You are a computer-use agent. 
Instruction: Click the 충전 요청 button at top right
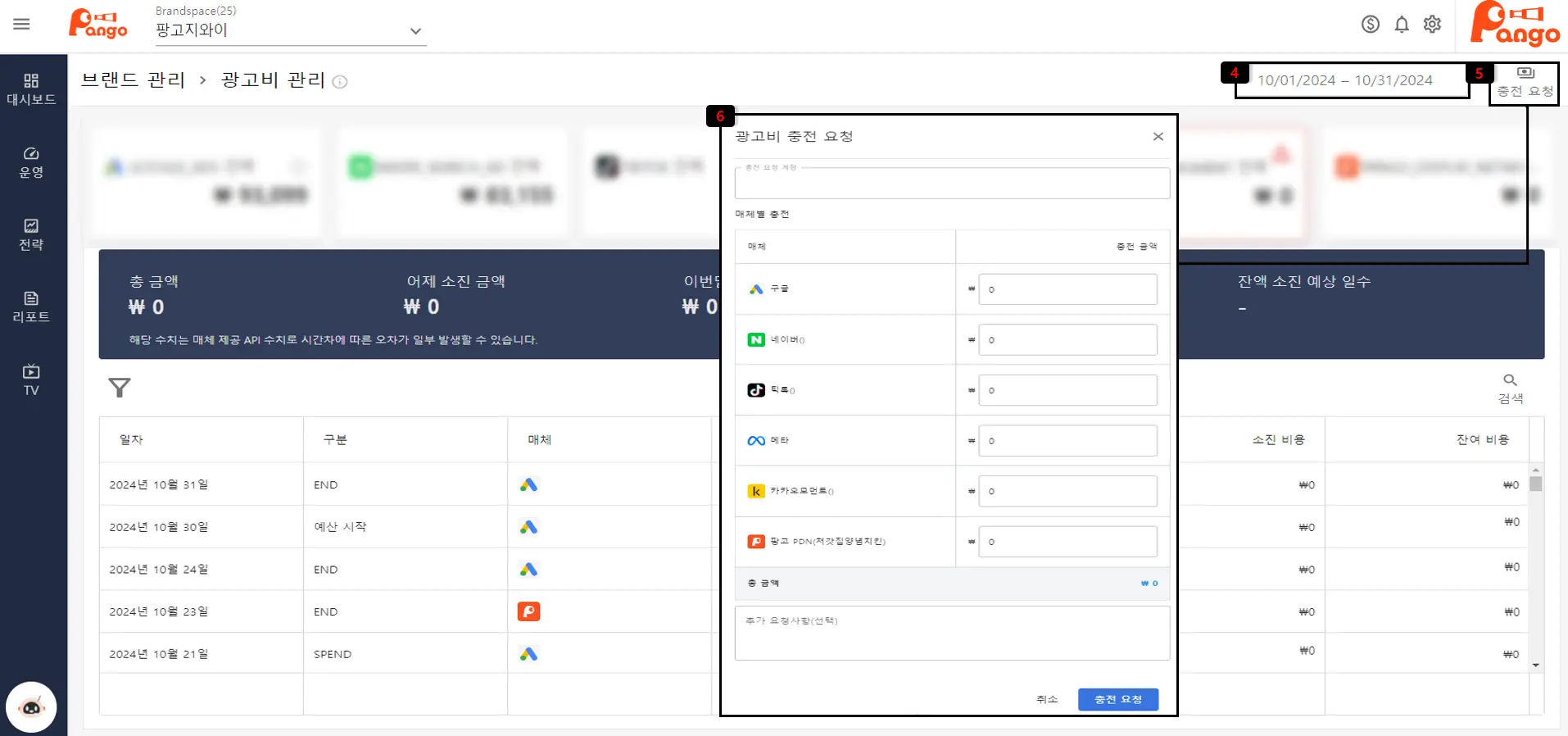click(x=1525, y=83)
